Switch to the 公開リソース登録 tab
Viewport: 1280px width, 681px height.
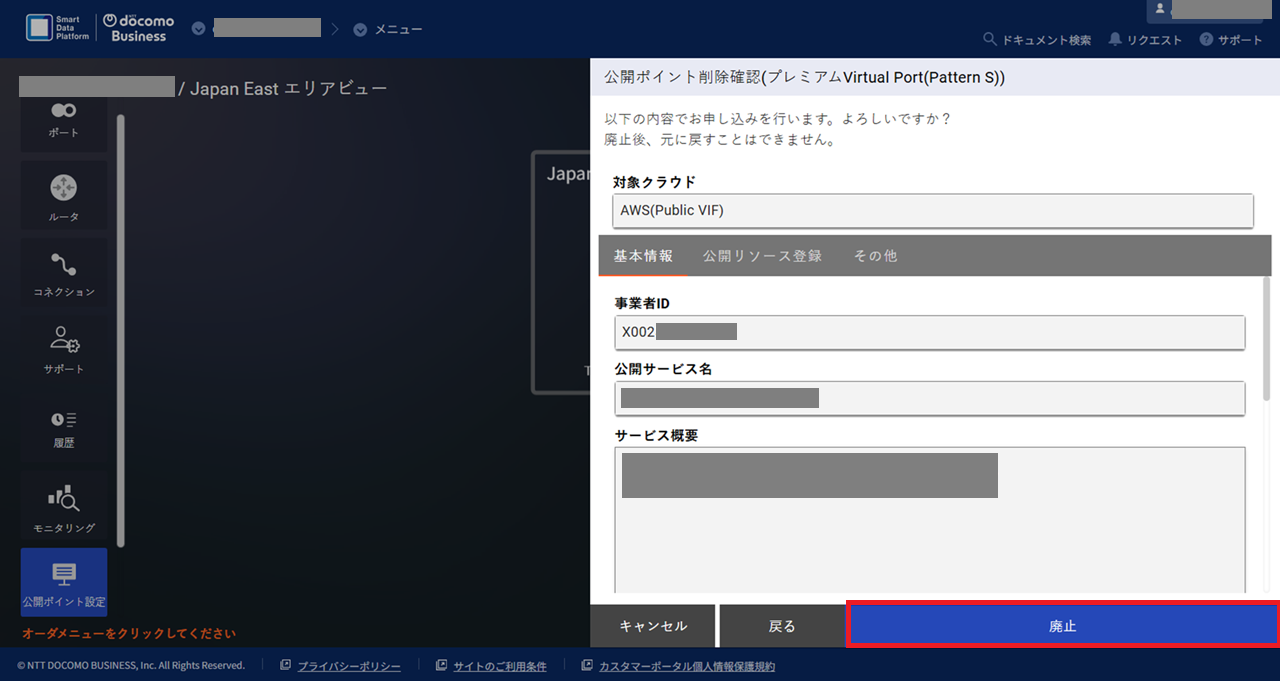(761, 256)
